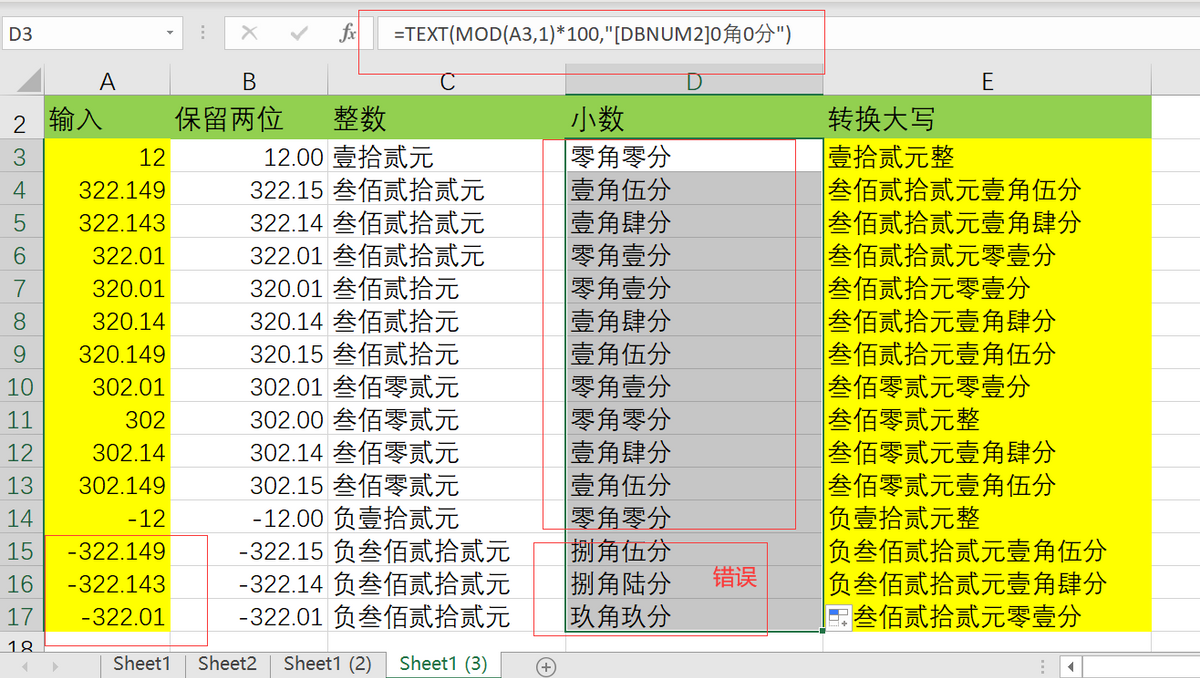
Task: Switch to the Sheet1 (2) tab
Action: click(x=327, y=663)
